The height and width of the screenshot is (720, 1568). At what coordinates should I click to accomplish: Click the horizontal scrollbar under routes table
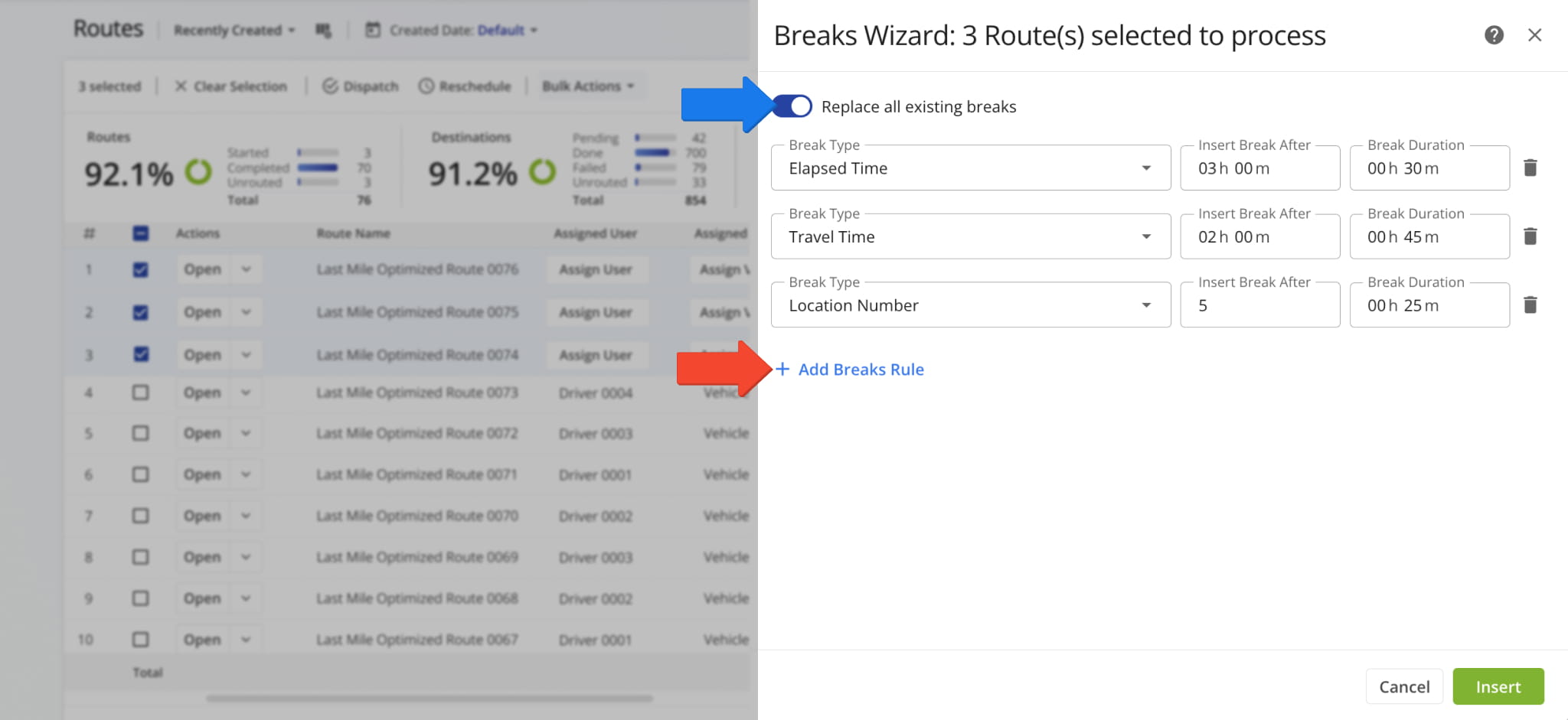click(x=429, y=699)
